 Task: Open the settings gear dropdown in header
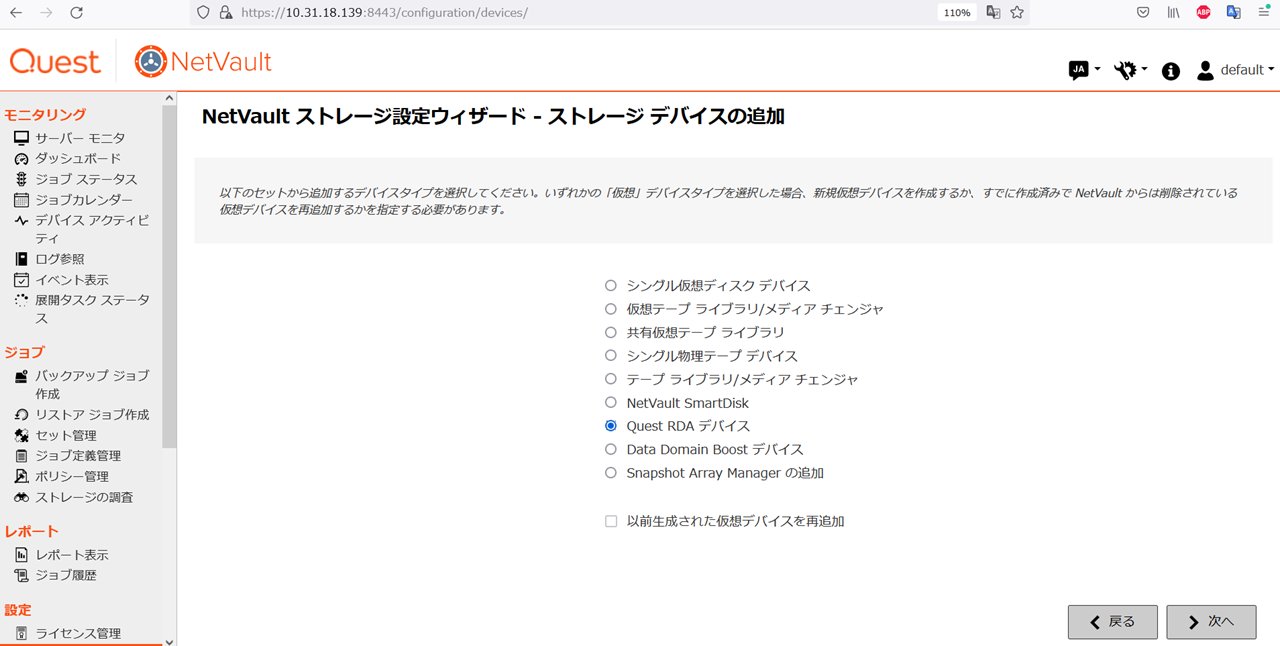(x=1131, y=70)
